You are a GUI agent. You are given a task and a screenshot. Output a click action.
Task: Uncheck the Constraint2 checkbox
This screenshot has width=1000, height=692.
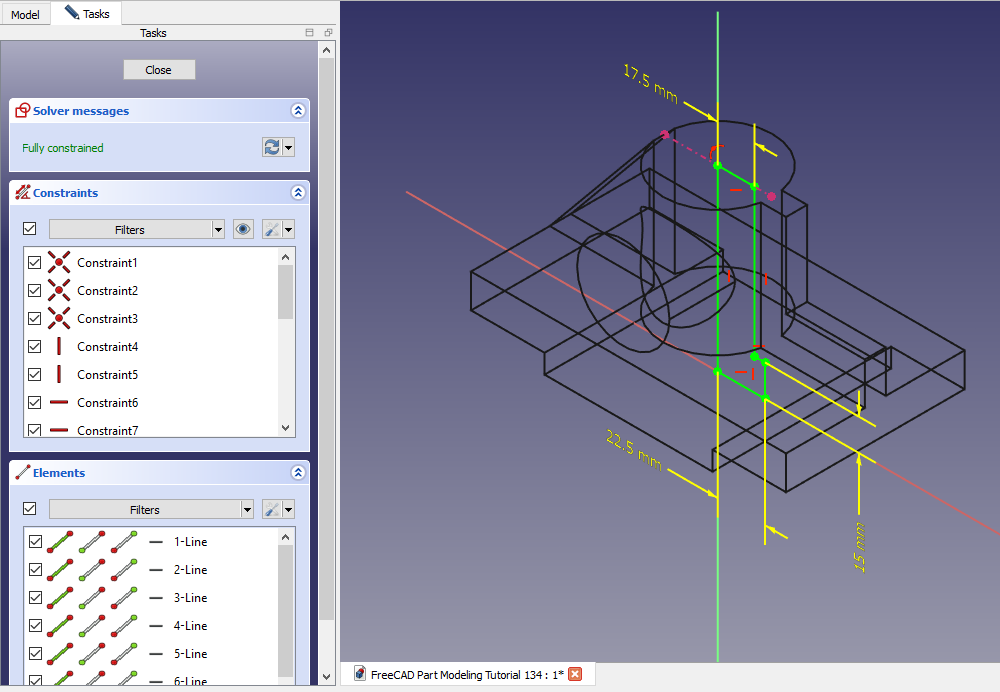pyautogui.click(x=35, y=291)
